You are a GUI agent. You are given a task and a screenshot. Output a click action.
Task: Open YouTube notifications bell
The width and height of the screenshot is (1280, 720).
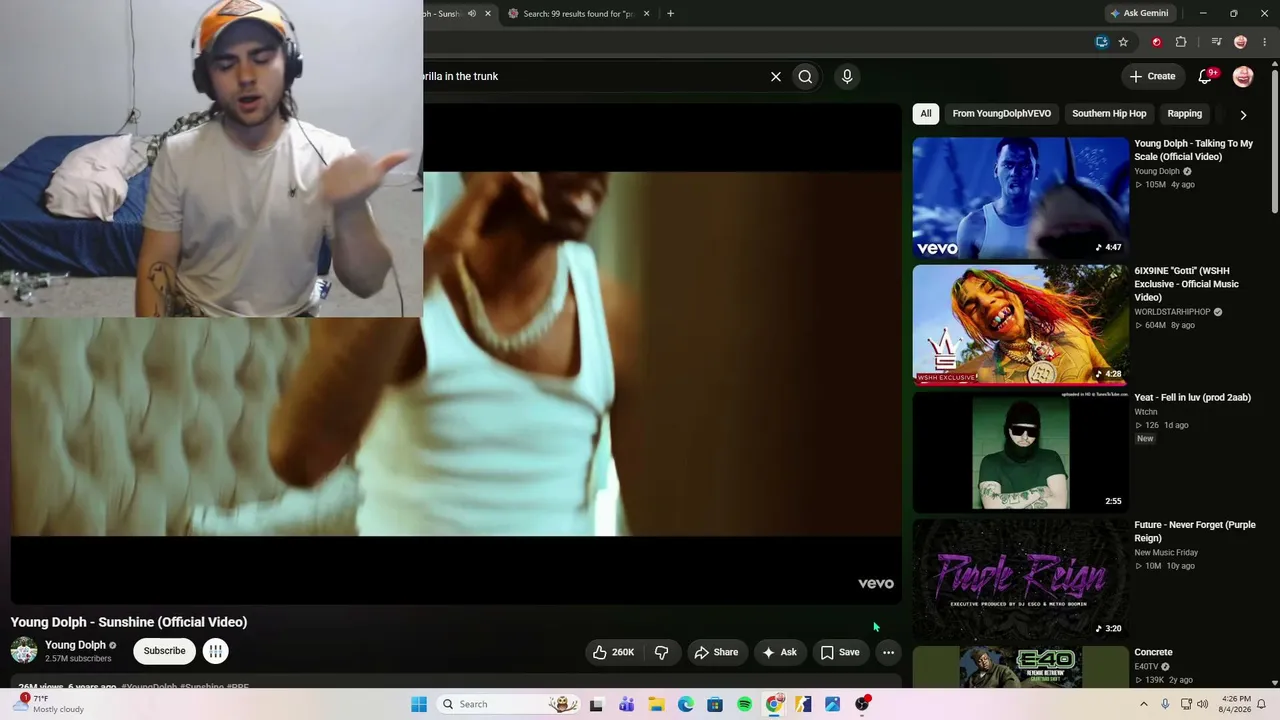1206,76
